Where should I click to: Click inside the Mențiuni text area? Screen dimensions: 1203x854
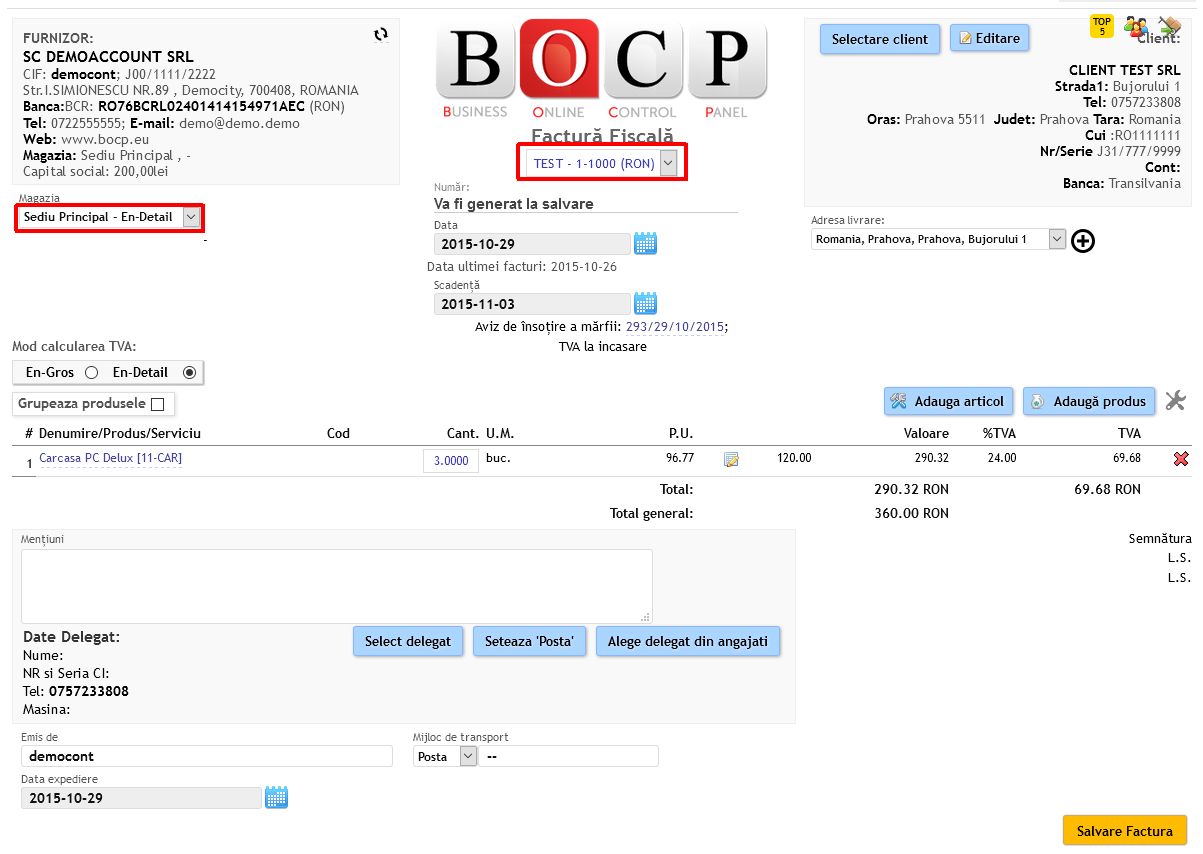336,586
